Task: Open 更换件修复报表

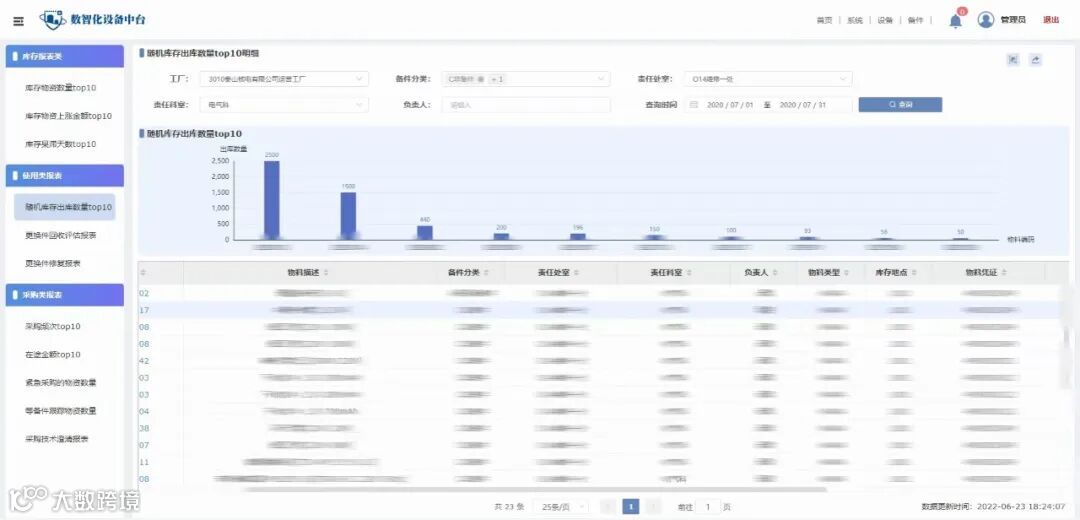Action: [53, 264]
